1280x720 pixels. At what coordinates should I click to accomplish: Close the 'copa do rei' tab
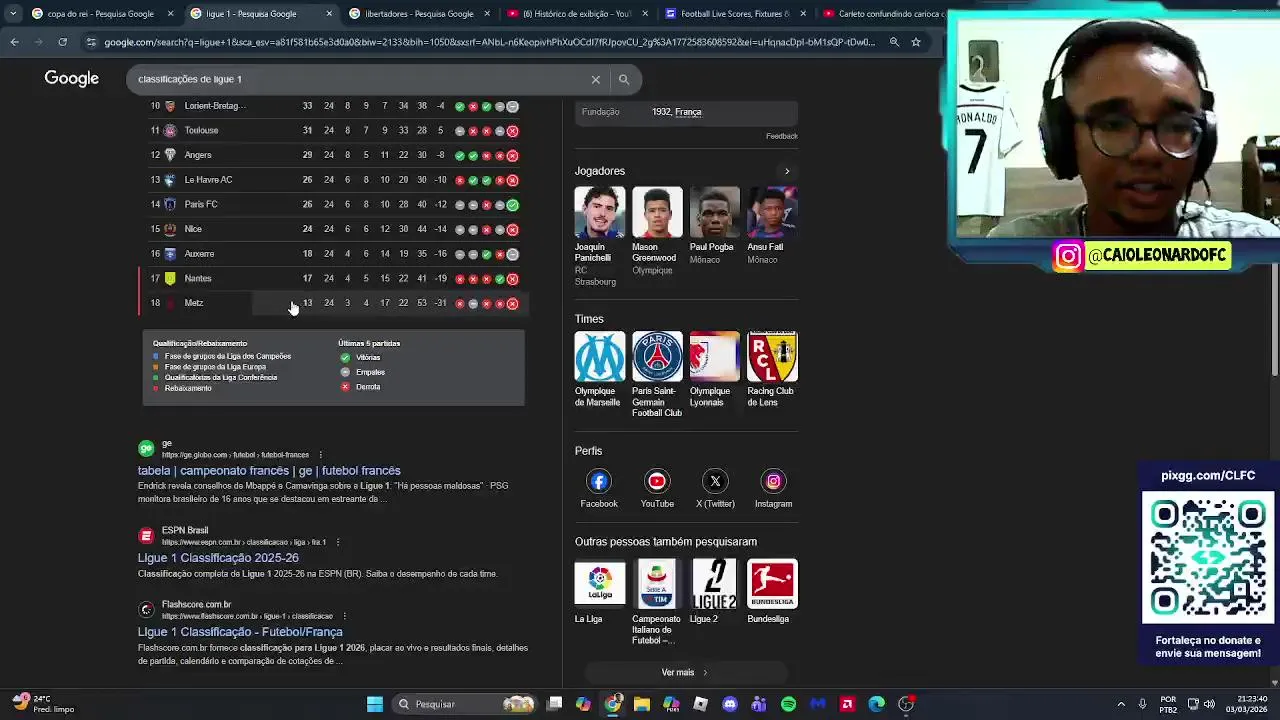click(x=170, y=14)
